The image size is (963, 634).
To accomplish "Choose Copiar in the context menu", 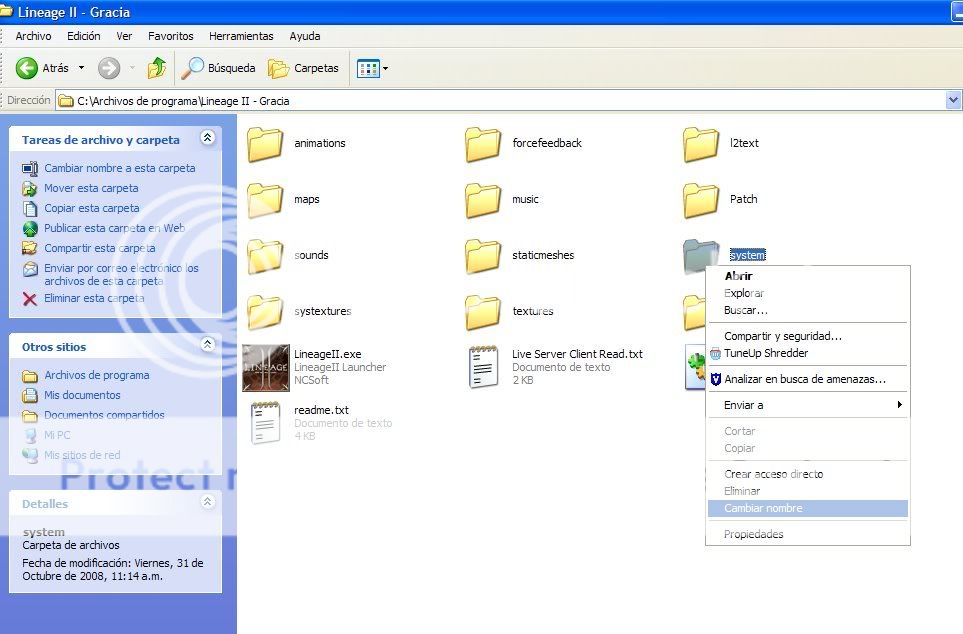I will tap(808, 448).
